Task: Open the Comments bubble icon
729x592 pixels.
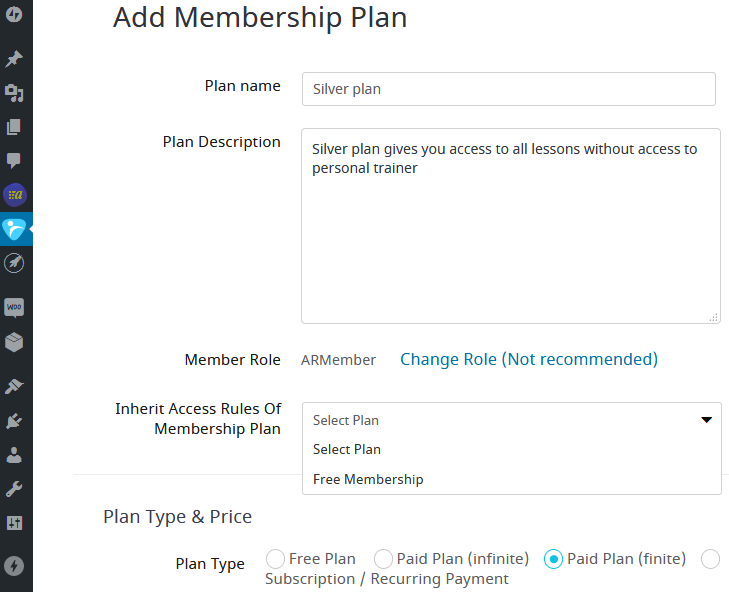Action: [x=14, y=161]
